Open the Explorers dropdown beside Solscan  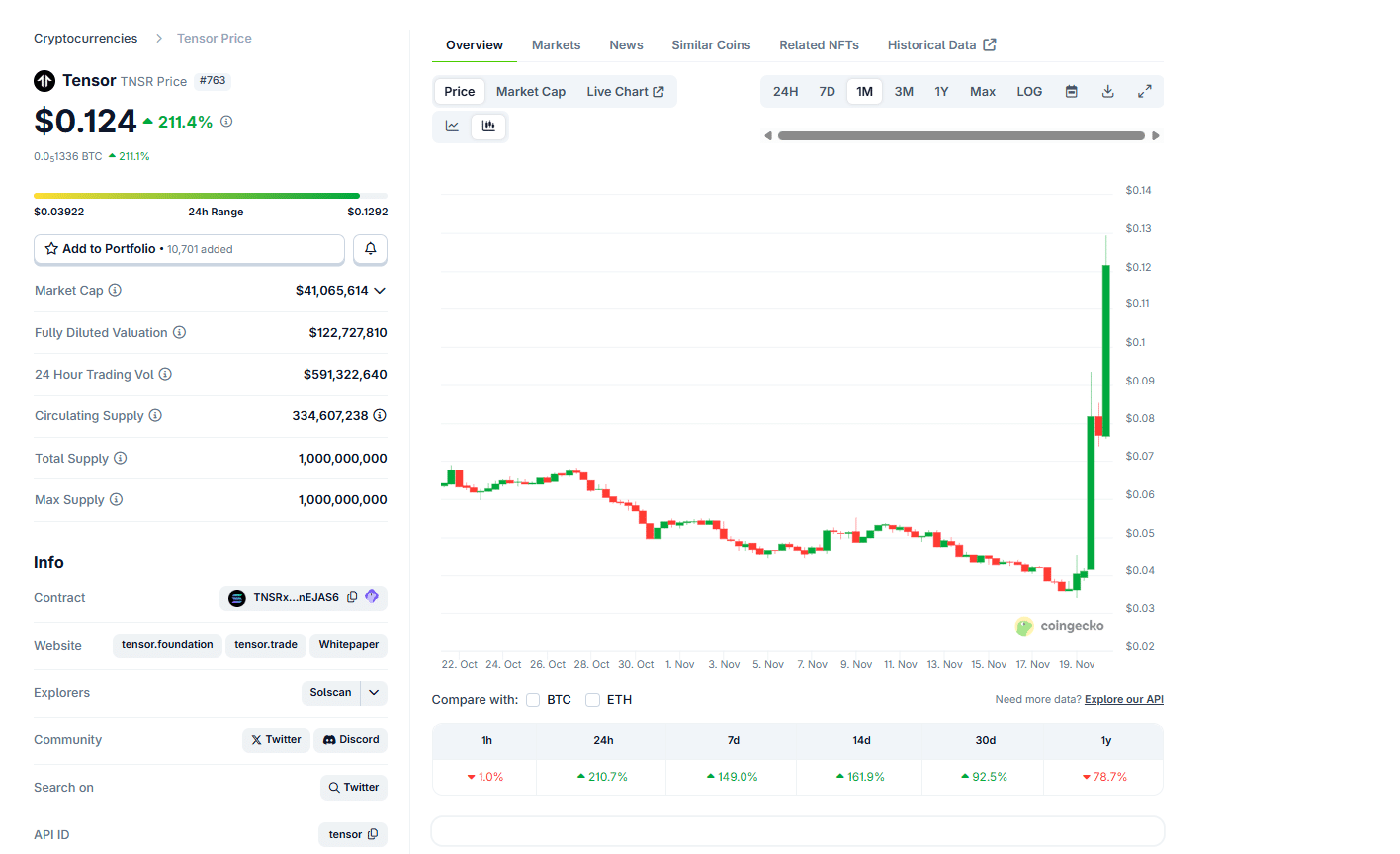(373, 692)
